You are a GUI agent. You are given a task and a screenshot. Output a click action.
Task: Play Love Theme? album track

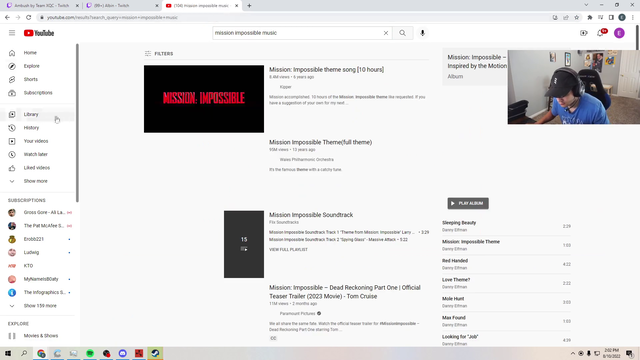point(506,283)
